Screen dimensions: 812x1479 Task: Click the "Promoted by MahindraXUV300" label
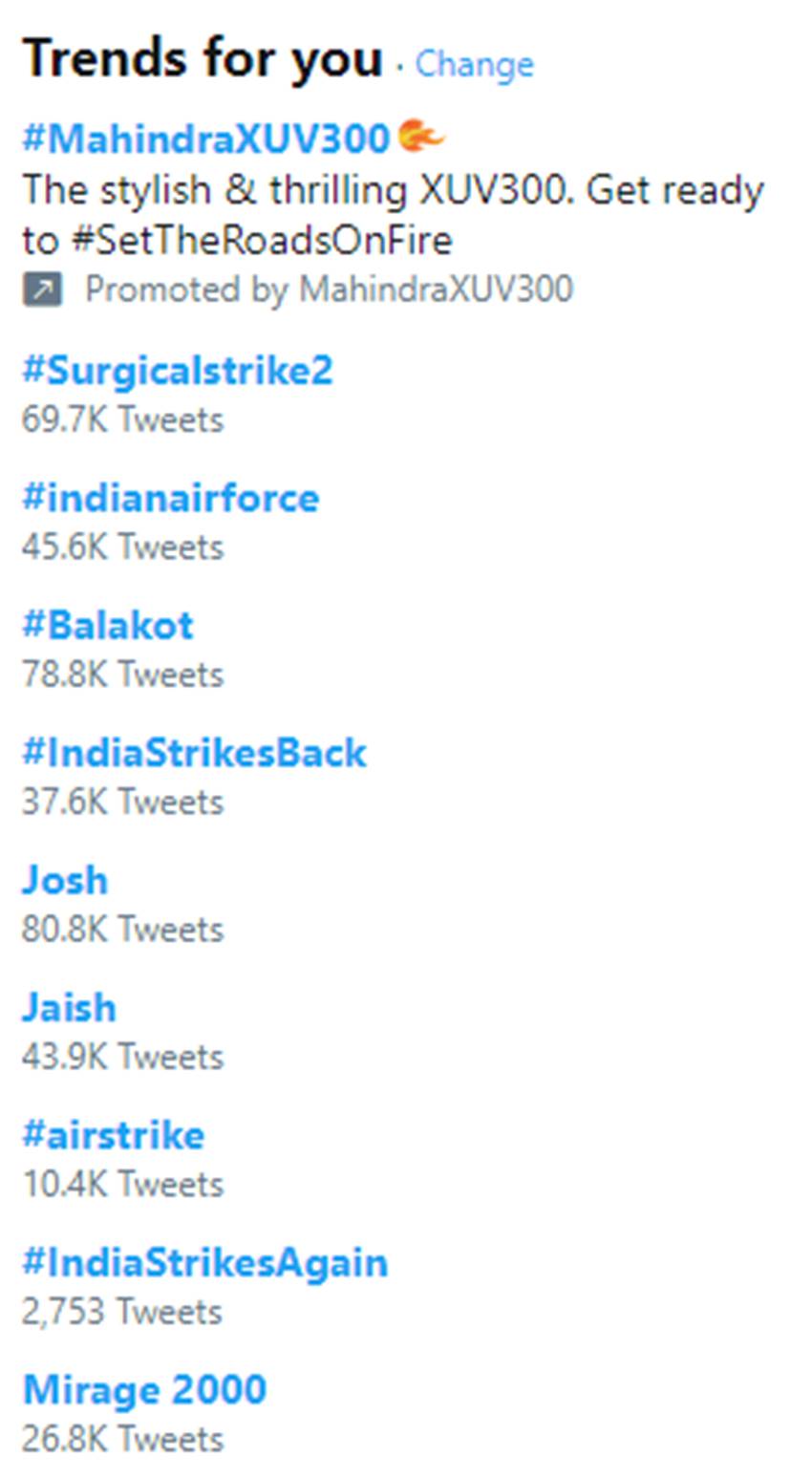(329, 289)
